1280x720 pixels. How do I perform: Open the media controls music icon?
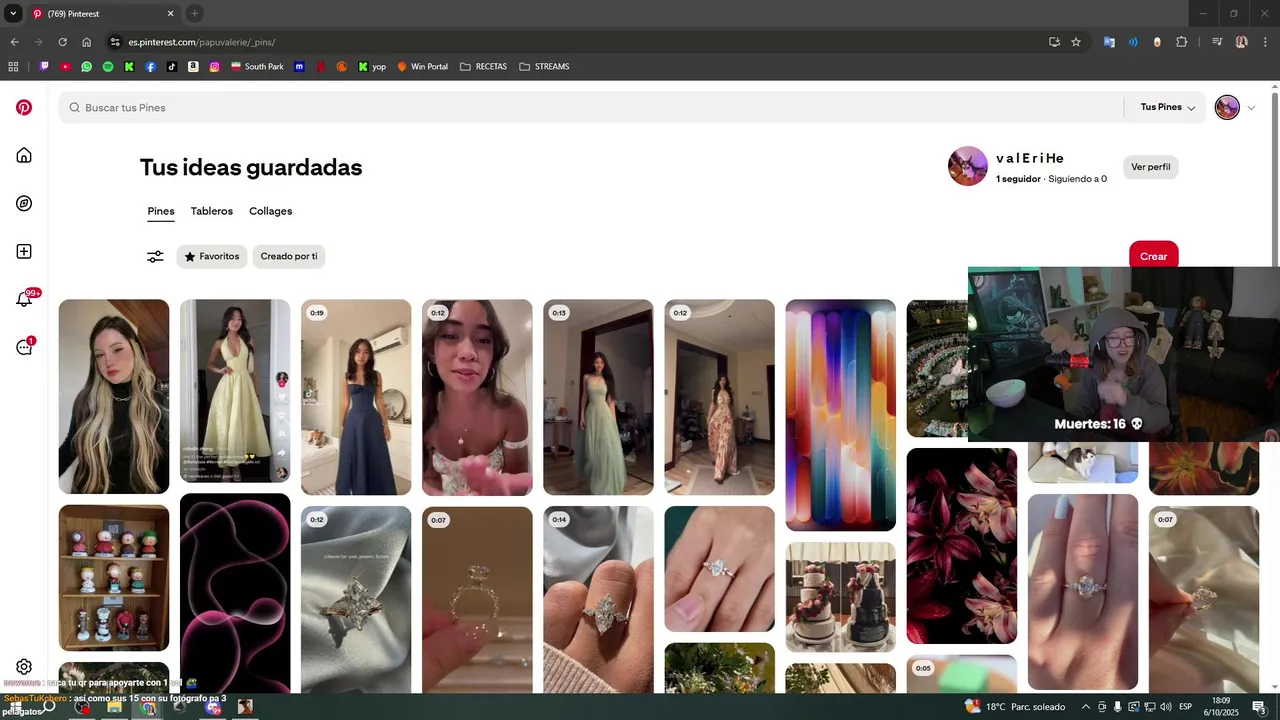point(1217,42)
